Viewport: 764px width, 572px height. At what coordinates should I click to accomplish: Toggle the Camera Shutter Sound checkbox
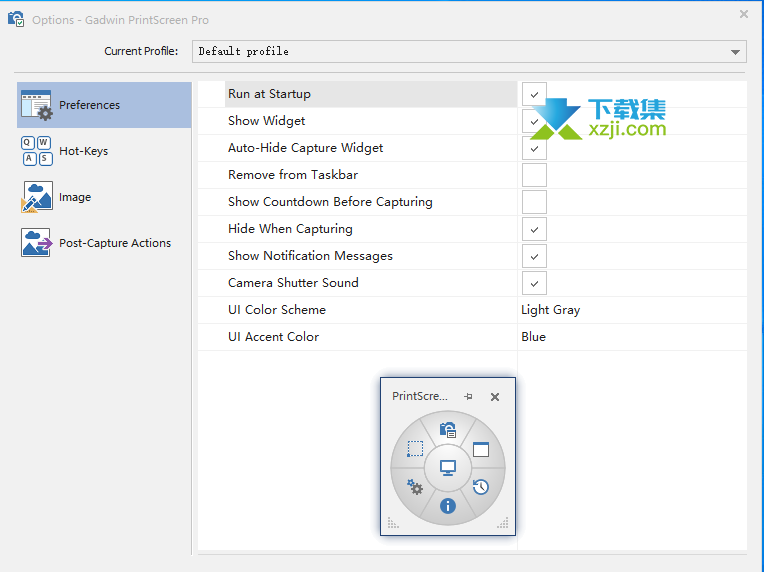(x=534, y=284)
